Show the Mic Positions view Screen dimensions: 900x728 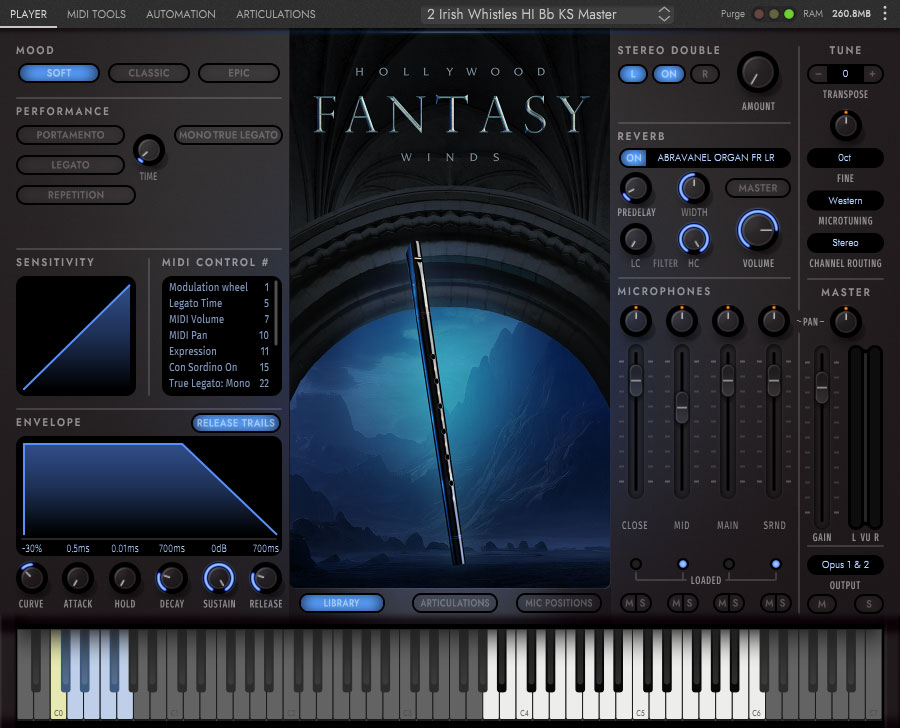tap(558, 603)
